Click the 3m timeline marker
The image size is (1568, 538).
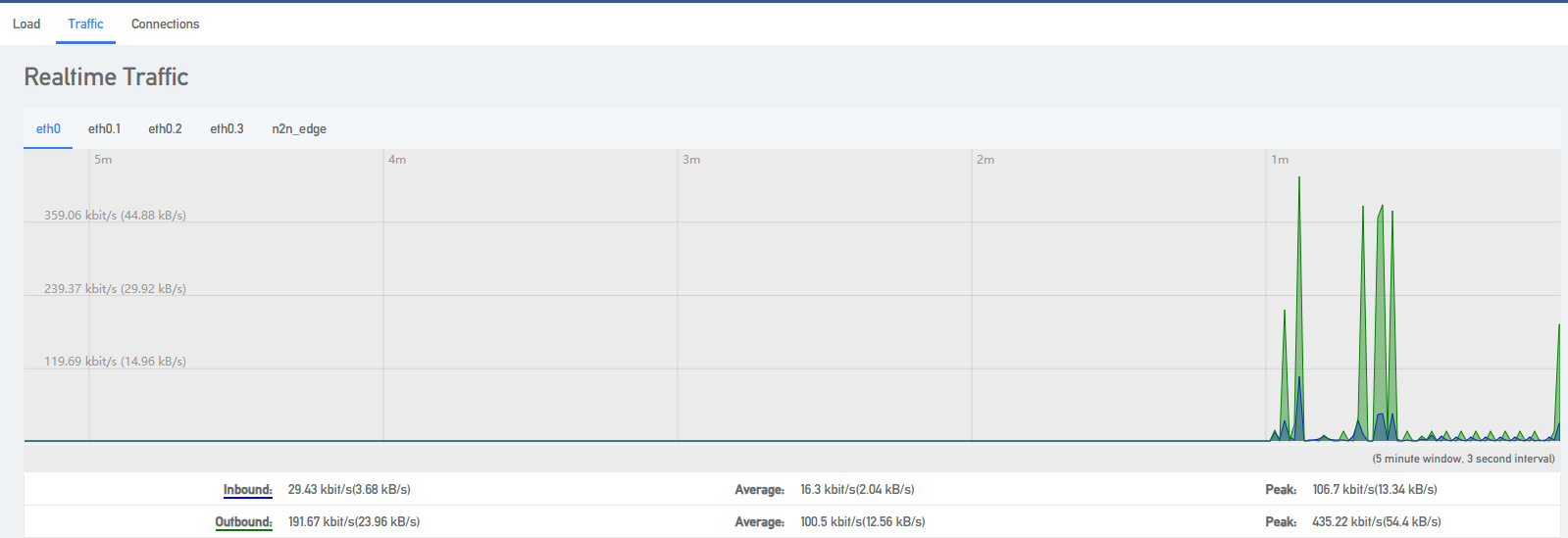pyautogui.click(x=691, y=160)
